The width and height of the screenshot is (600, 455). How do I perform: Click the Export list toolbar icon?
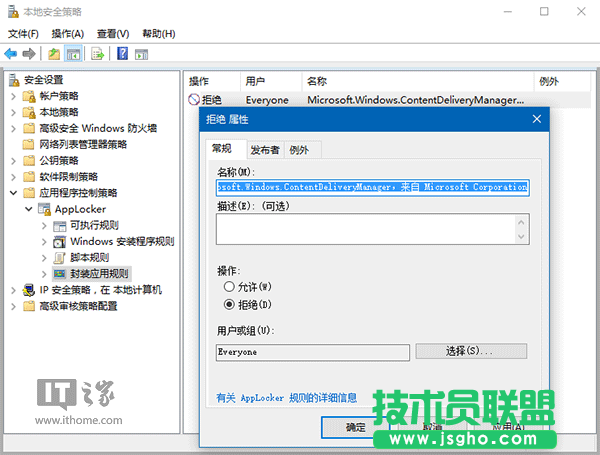click(98, 54)
